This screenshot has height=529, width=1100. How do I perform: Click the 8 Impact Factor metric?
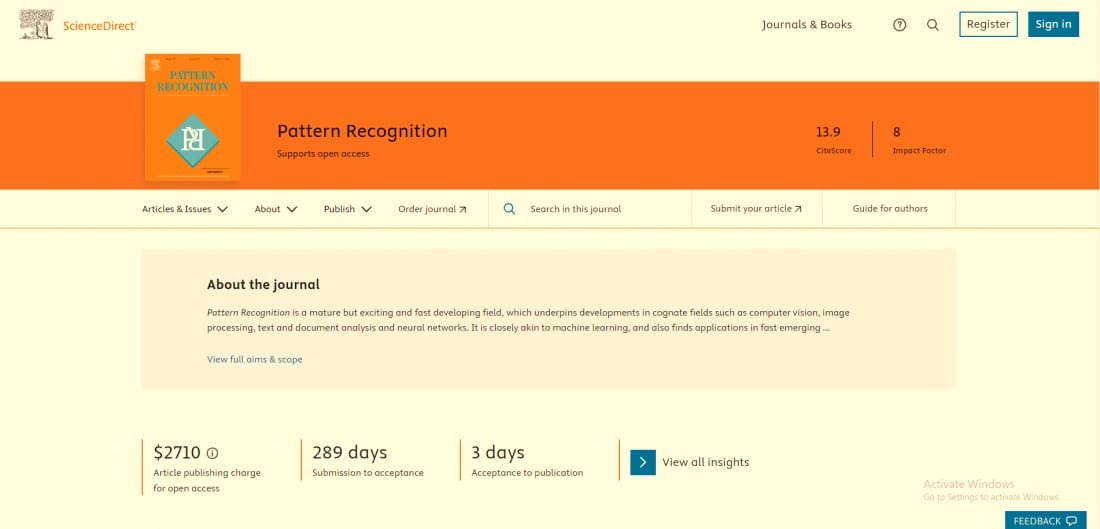(x=918, y=140)
